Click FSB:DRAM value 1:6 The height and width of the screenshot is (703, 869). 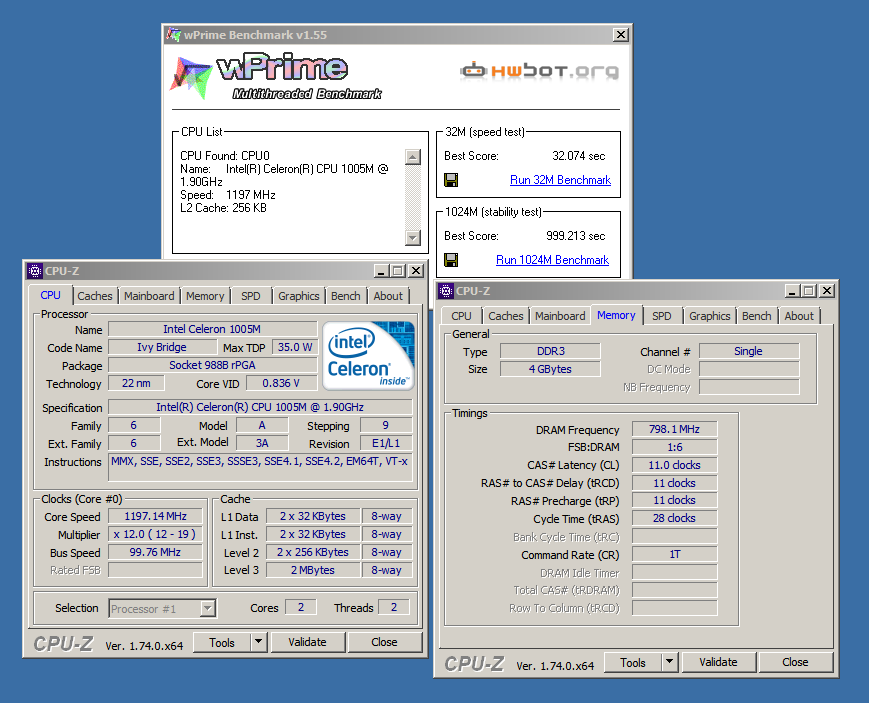pyautogui.click(x=674, y=447)
